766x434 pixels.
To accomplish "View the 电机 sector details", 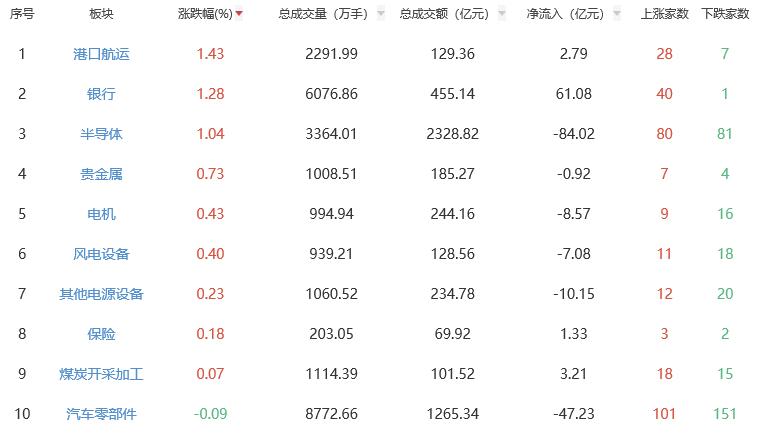I will [x=101, y=214].
